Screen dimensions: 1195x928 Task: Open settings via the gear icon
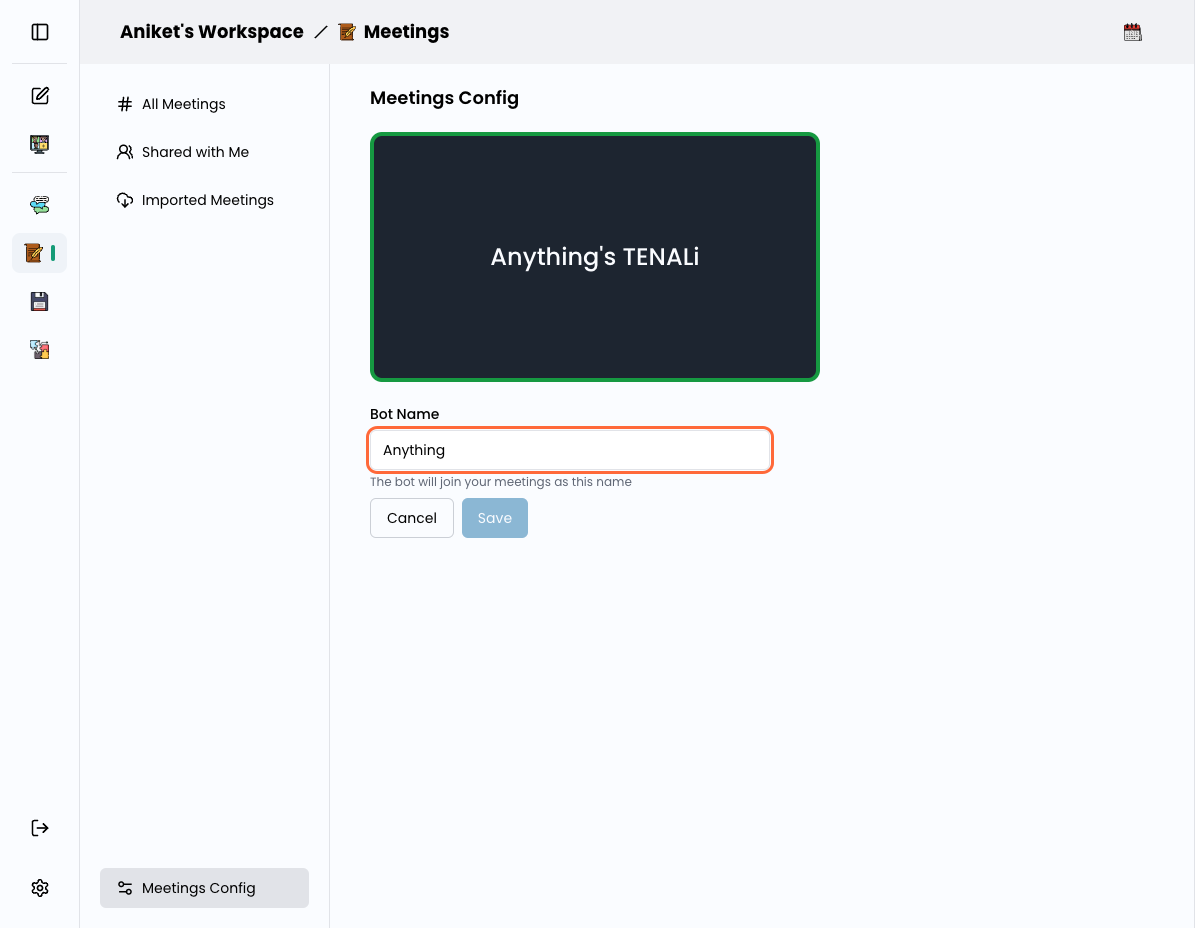pos(39,887)
